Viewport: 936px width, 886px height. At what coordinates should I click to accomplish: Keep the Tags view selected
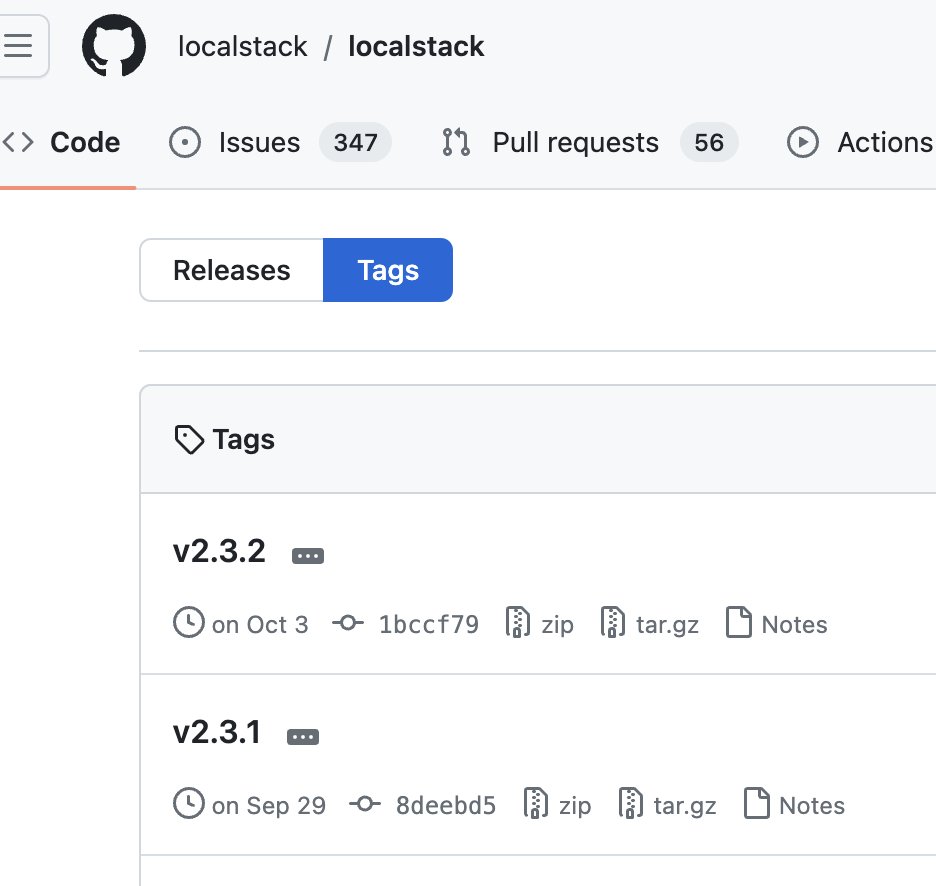point(388,270)
